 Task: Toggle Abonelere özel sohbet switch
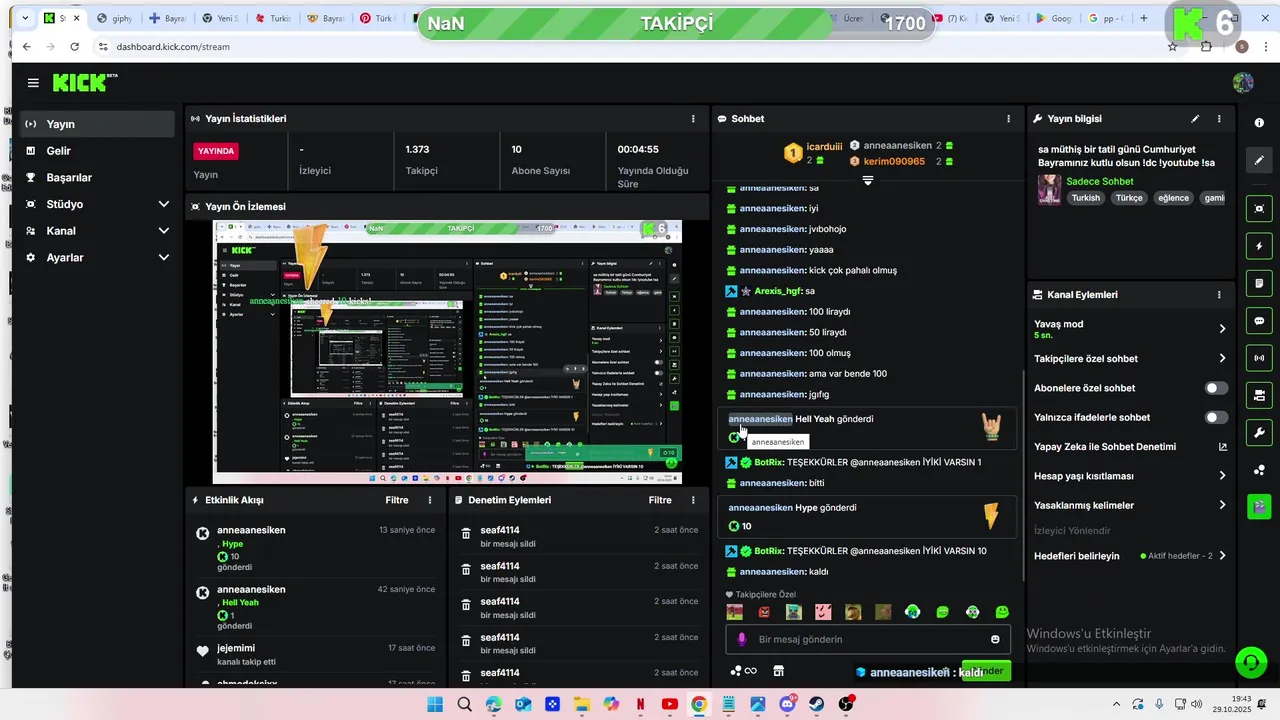(1216, 388)
